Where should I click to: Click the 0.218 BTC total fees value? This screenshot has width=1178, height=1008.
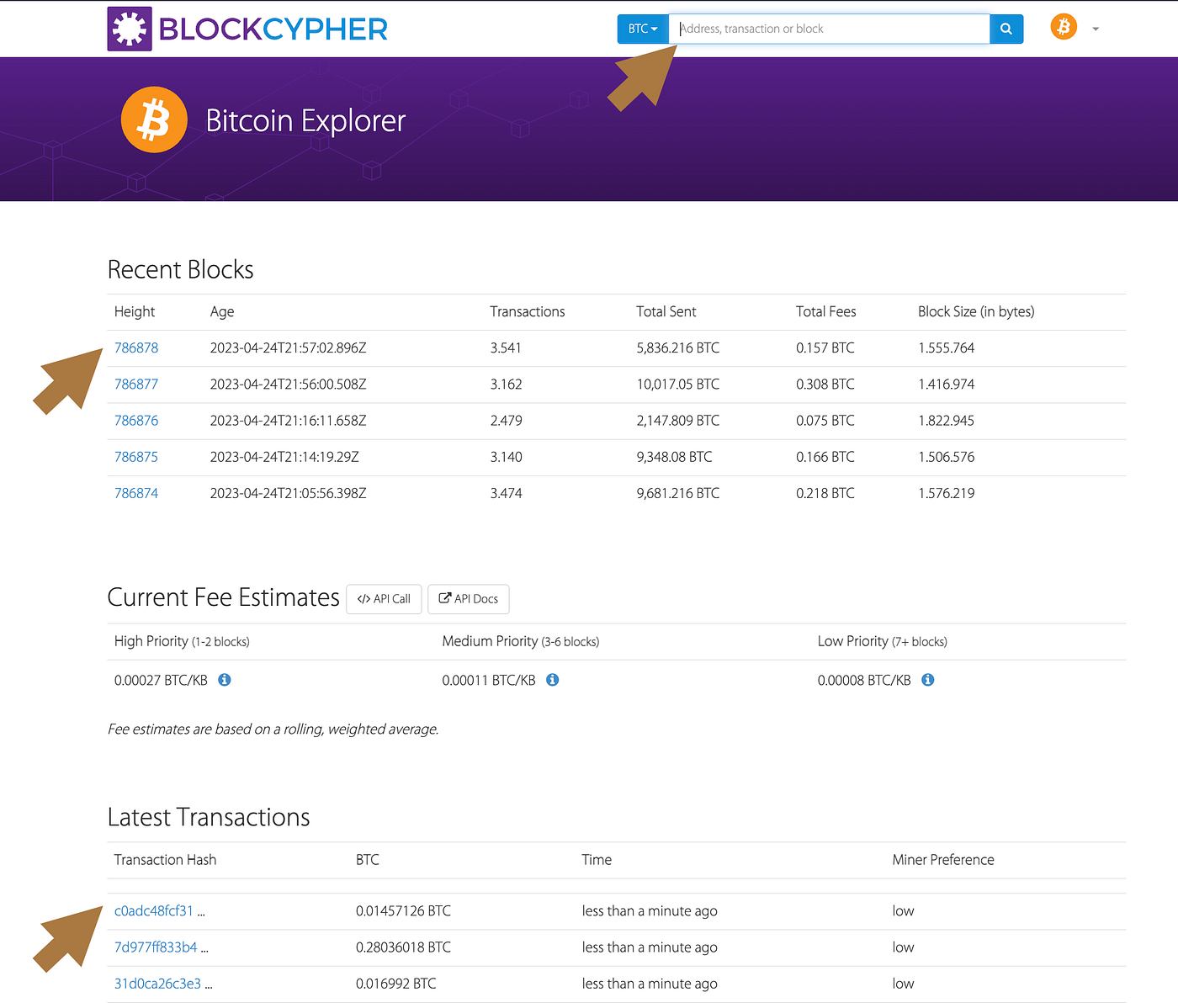[x=825, y=493]
